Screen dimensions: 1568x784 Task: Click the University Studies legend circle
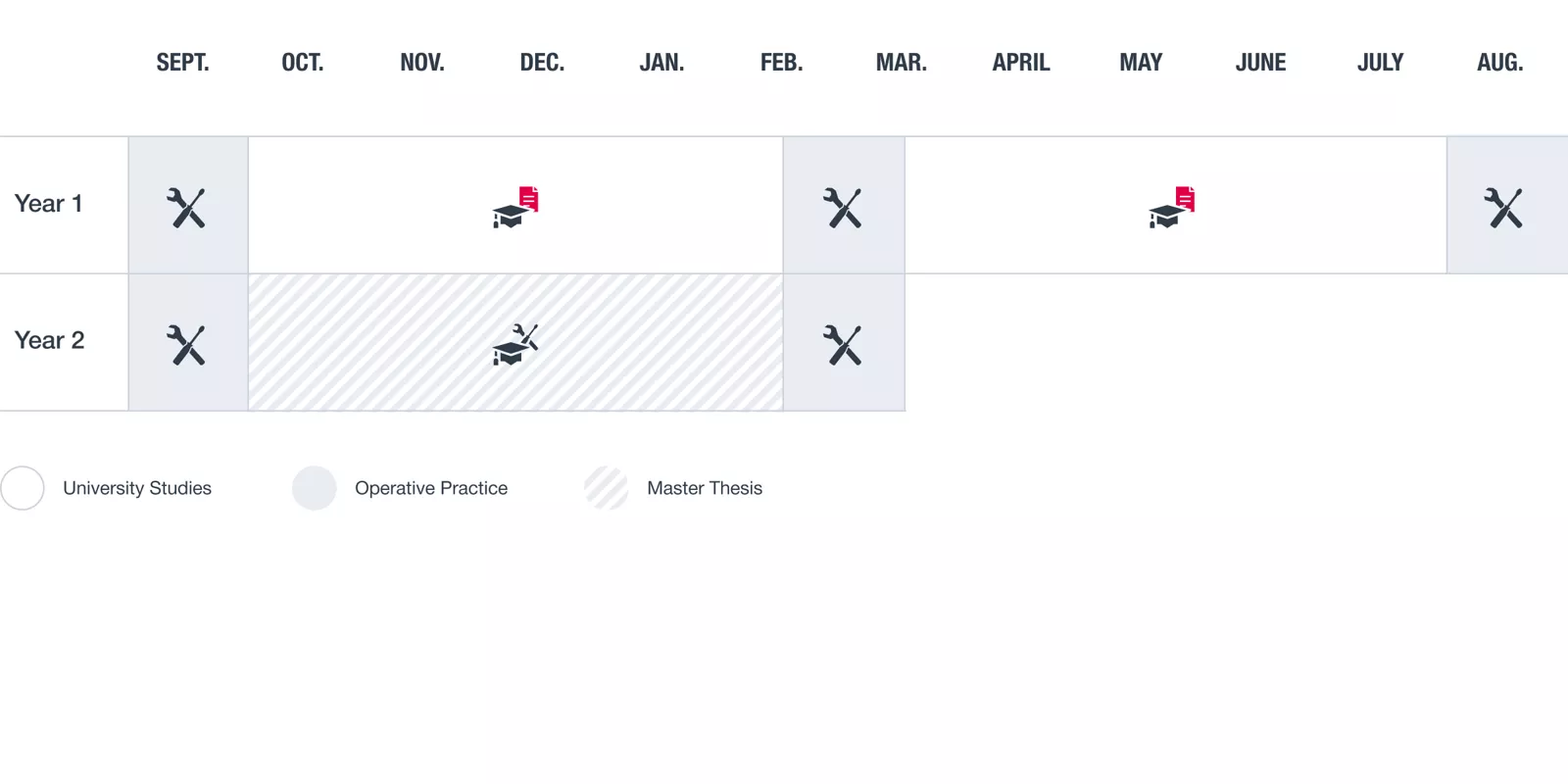pos(23,488)
